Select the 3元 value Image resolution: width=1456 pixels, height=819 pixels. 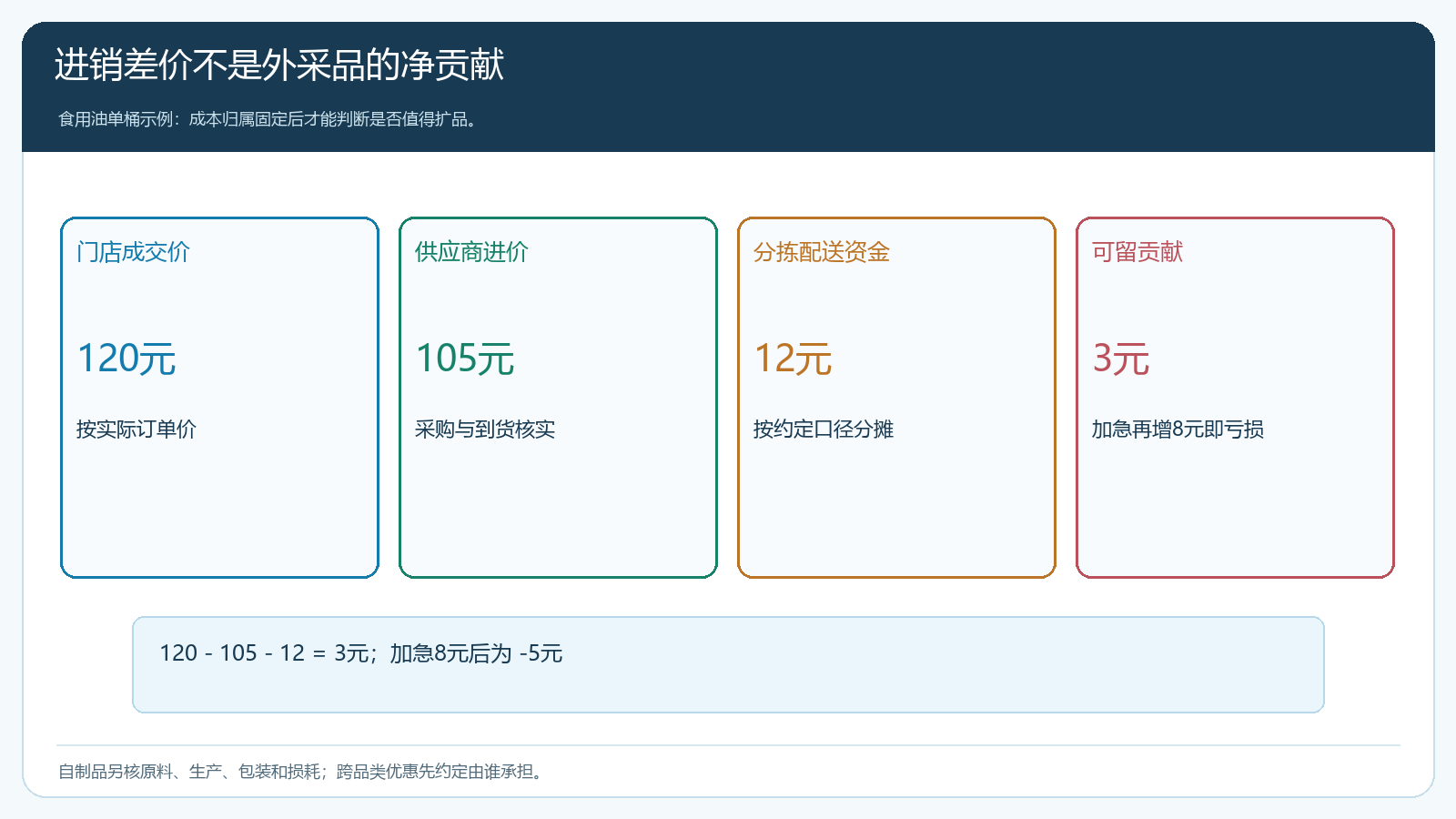tap(1121, 359)
